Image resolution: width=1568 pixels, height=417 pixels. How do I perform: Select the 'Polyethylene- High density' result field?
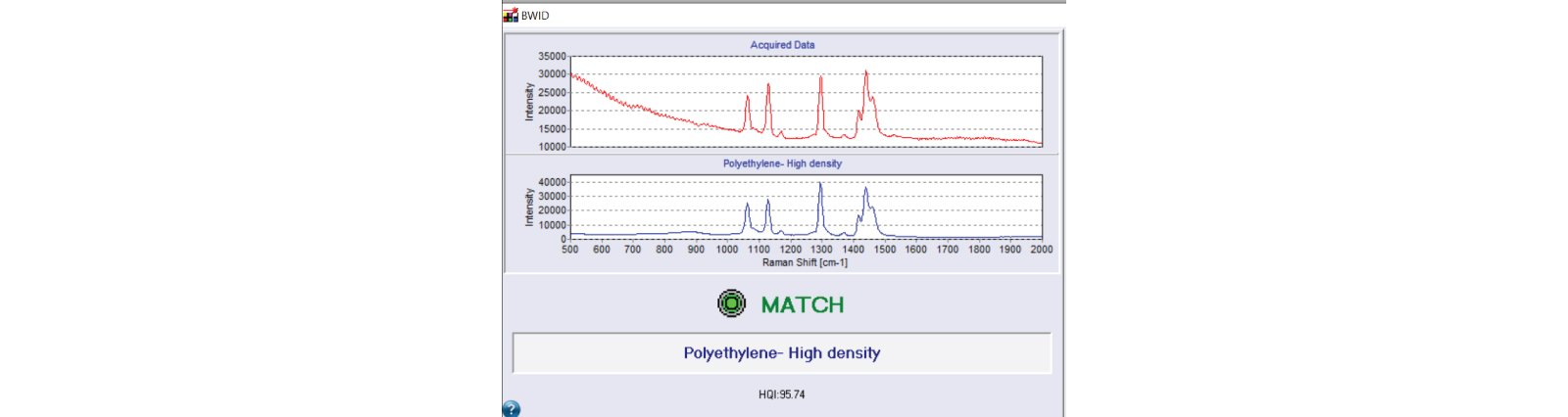pos(782,353)
